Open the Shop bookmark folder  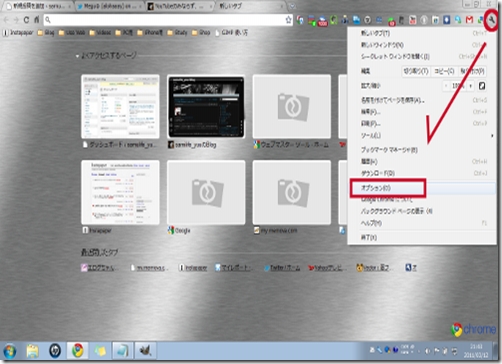coord(201,33)
